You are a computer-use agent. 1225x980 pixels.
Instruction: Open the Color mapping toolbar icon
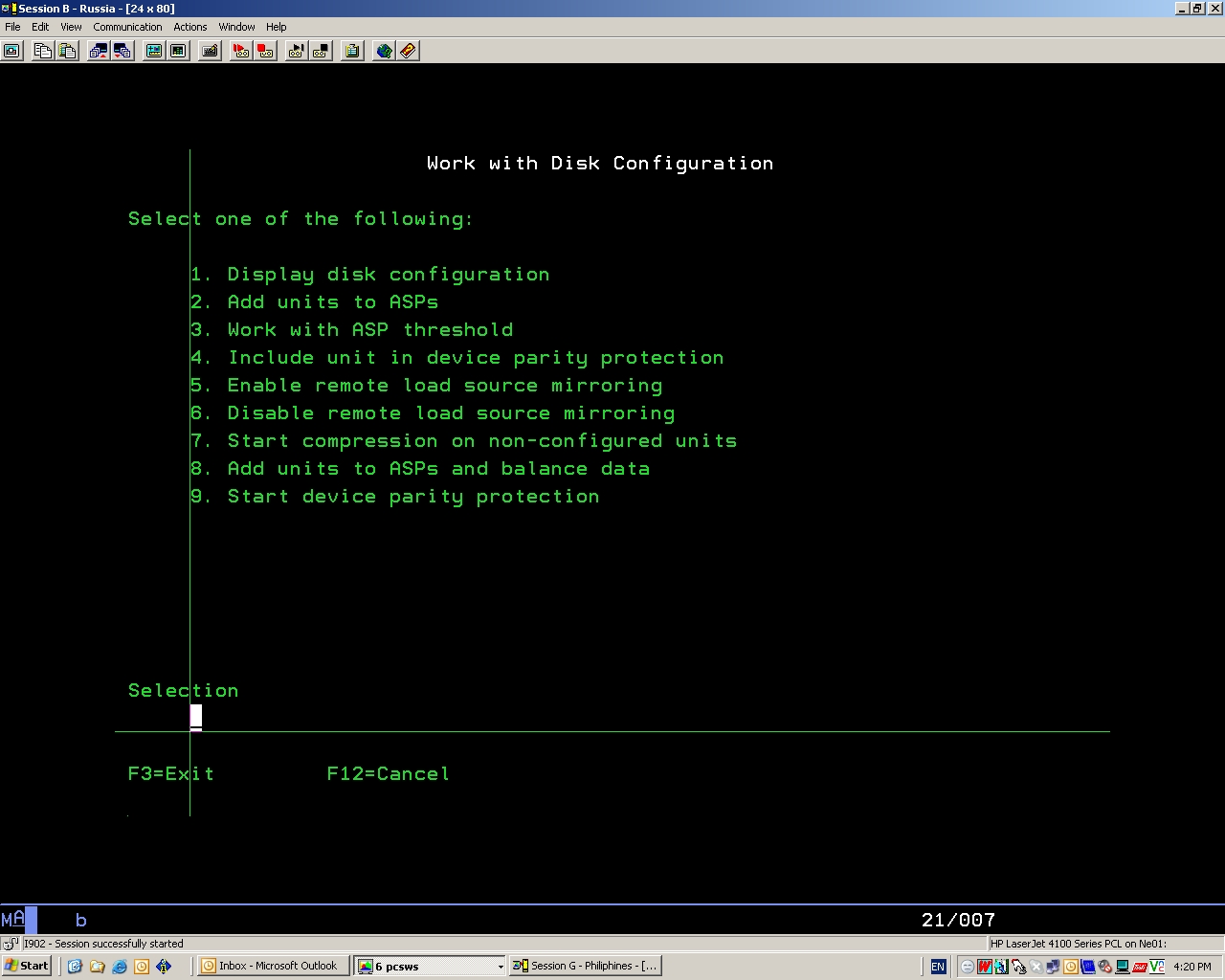pyautogui.click(x=178, y=51)
